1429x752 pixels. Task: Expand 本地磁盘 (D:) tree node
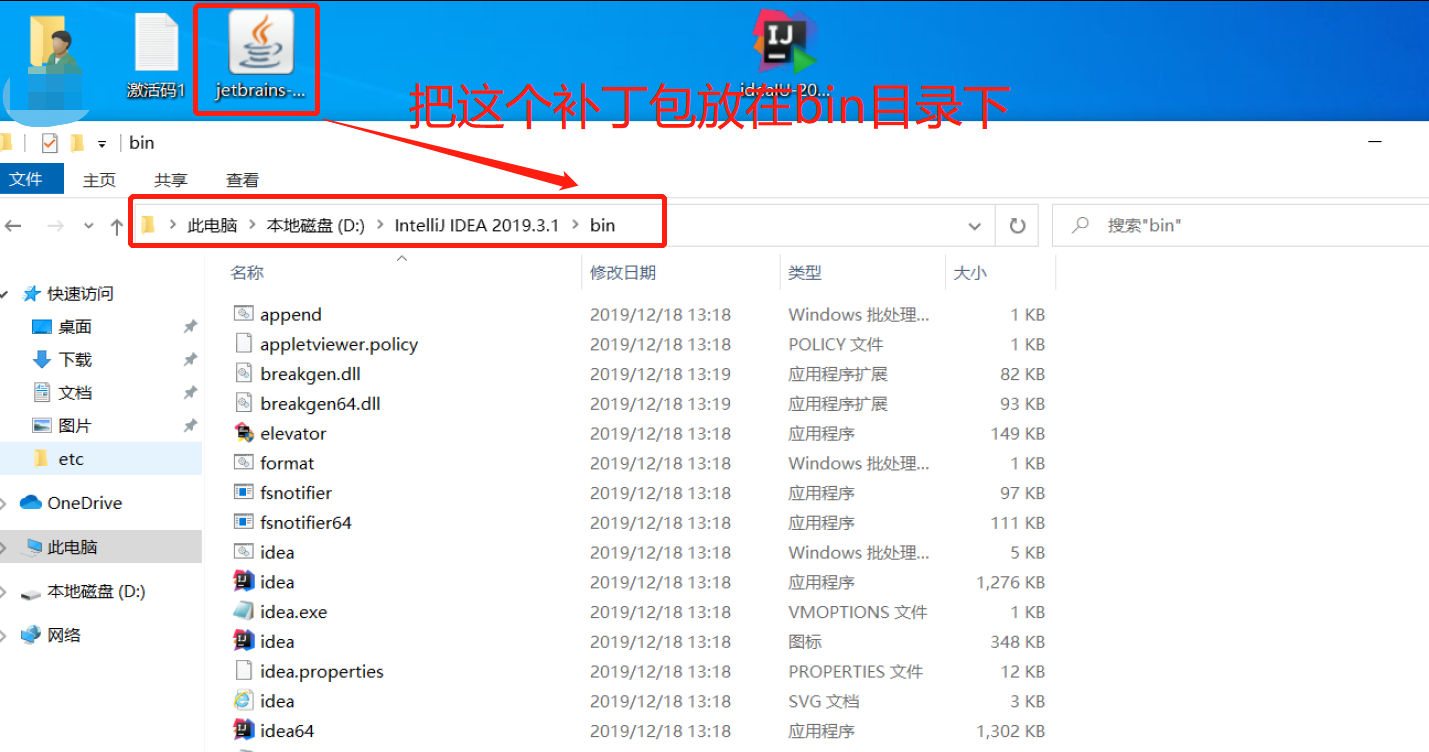(x=5, y=591)
